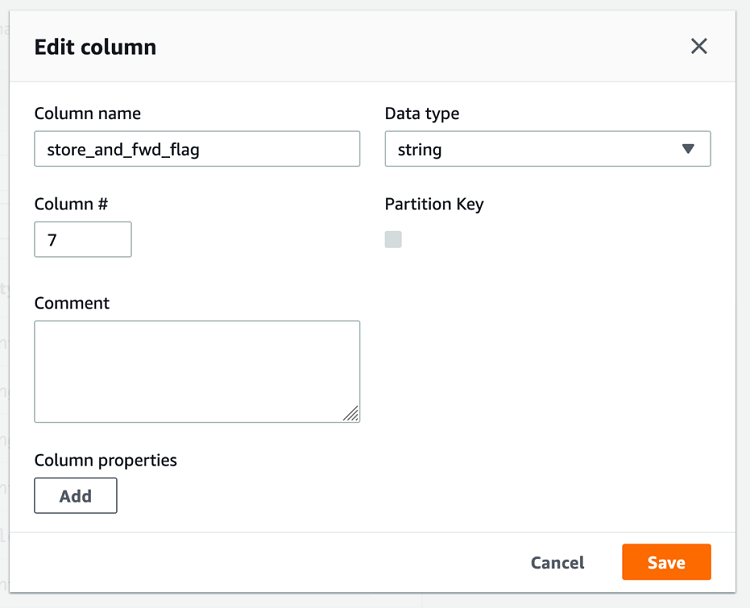The height and width of the screenshot is (608, 750).
Task: Save the column changes
Action: (x=666, y=563)
